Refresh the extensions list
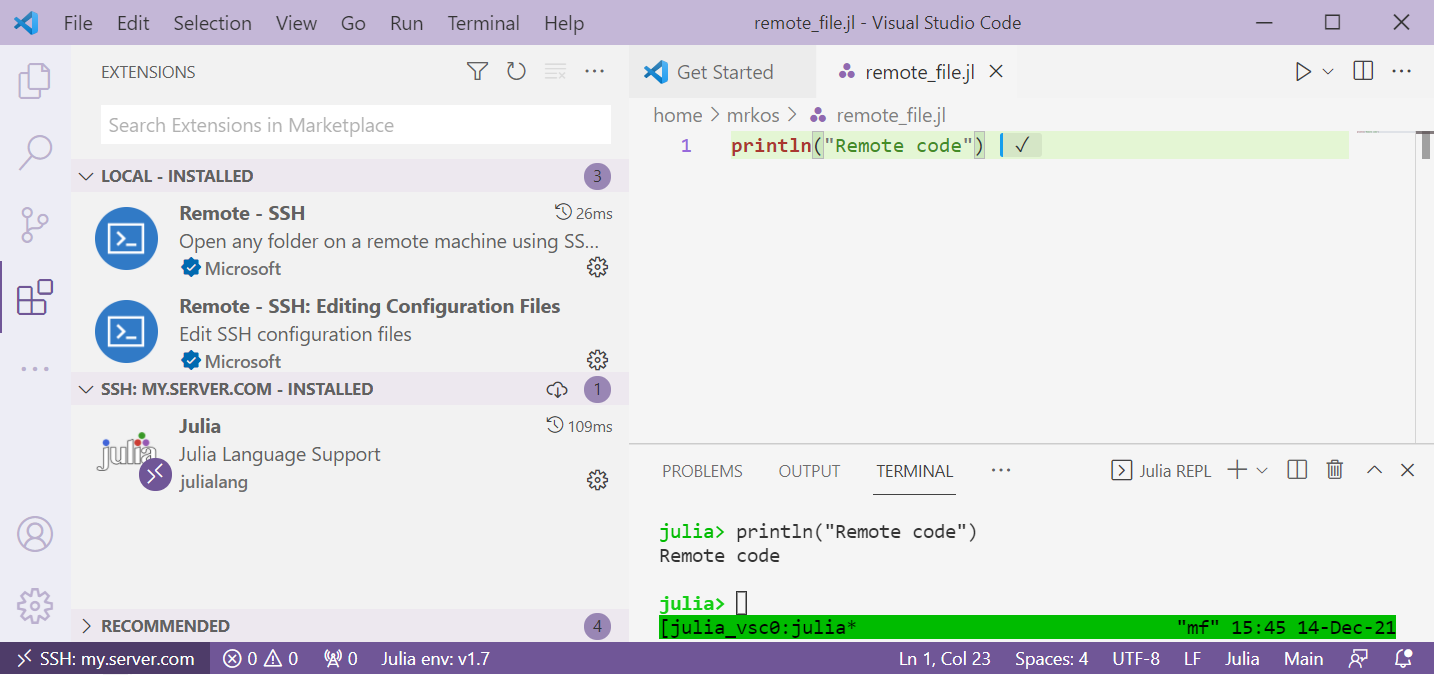The width and height of the screenshot is (1434, 675). (516, 71)
